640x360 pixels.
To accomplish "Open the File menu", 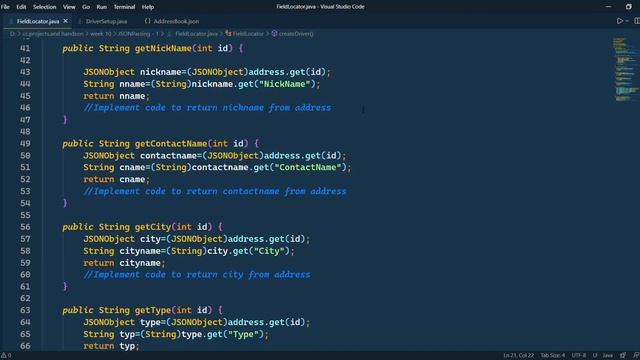I will tap(5, 7).
